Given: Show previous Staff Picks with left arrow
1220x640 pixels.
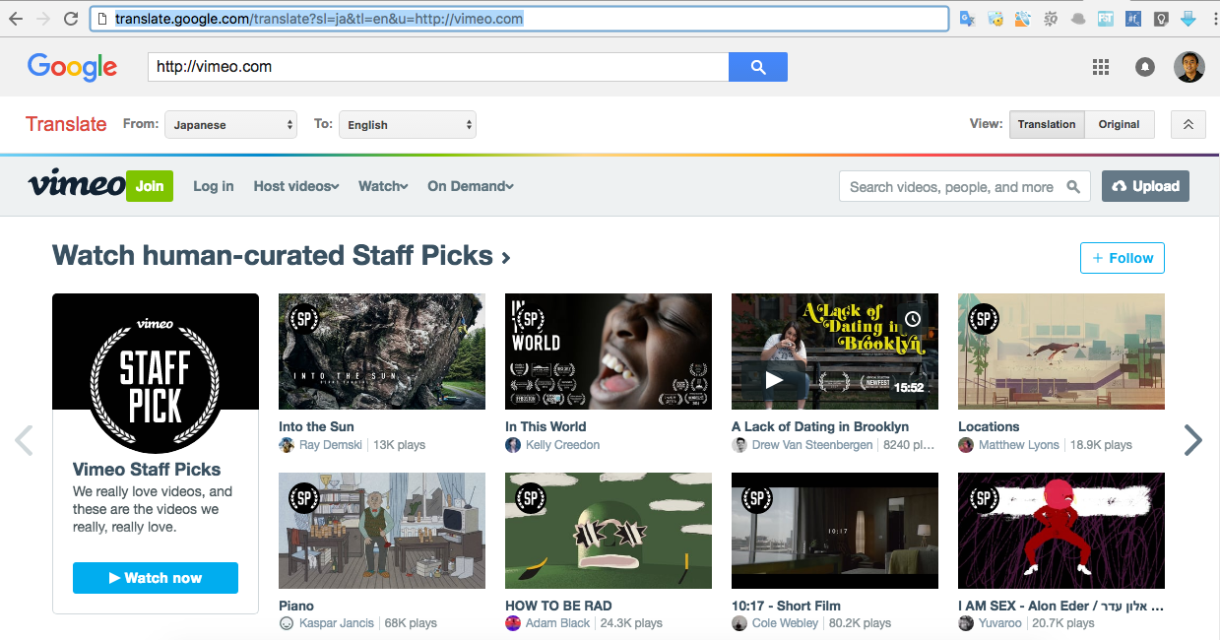Looking at the screenshot, I should tap(24, 440).
